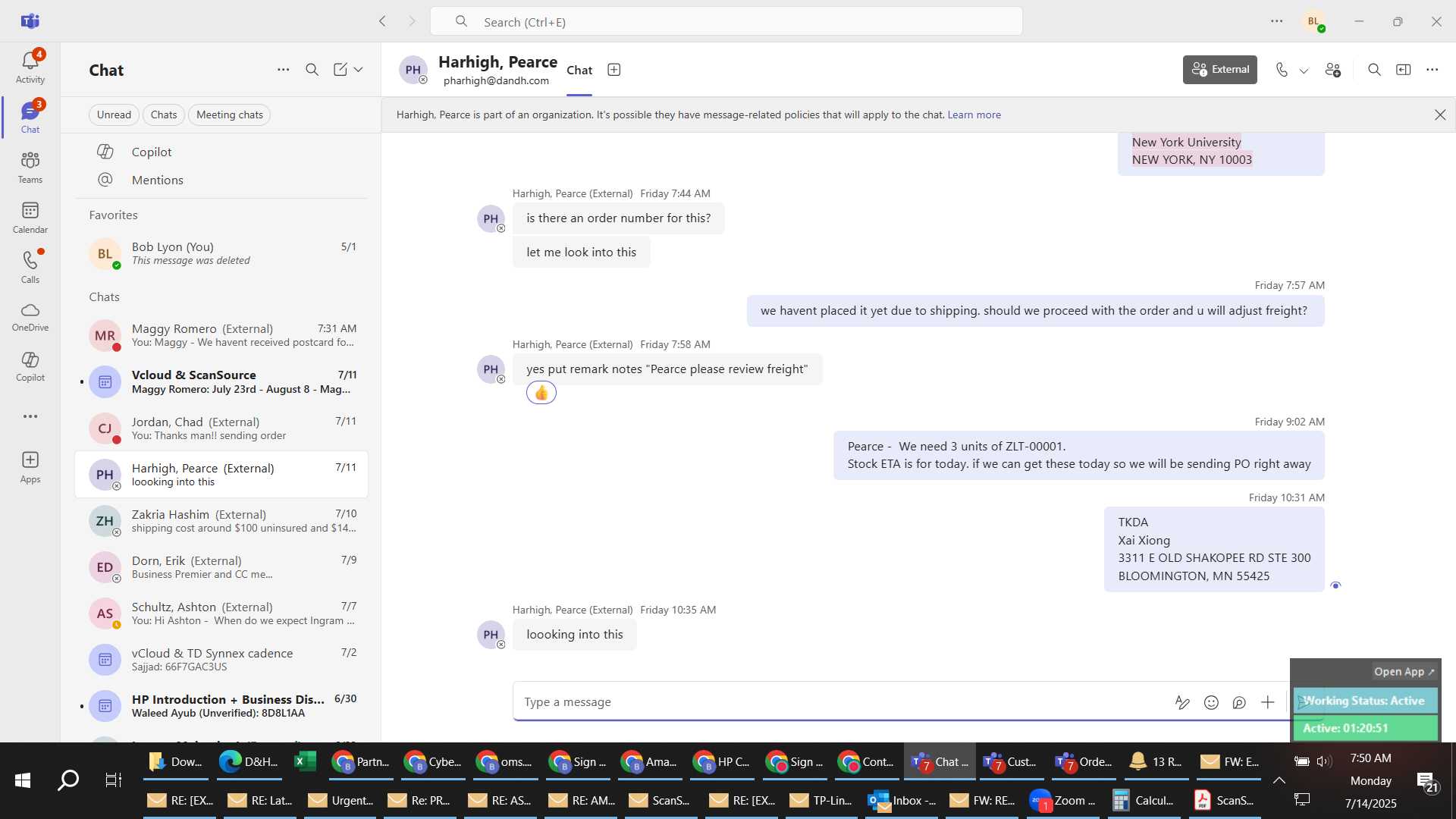Click the top Search box
Image resolution: width=1456 pixels, height=819 pixels.
point(726,21)
